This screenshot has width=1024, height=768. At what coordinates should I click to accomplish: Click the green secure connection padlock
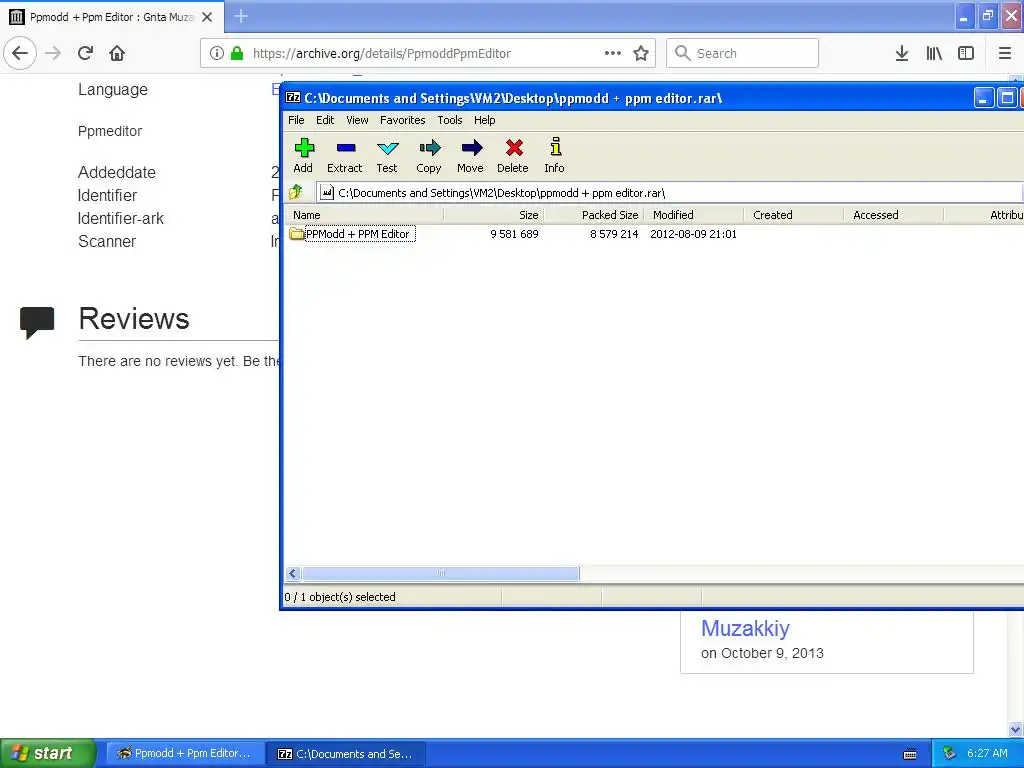pyautogui.click(x=237, y=53)
